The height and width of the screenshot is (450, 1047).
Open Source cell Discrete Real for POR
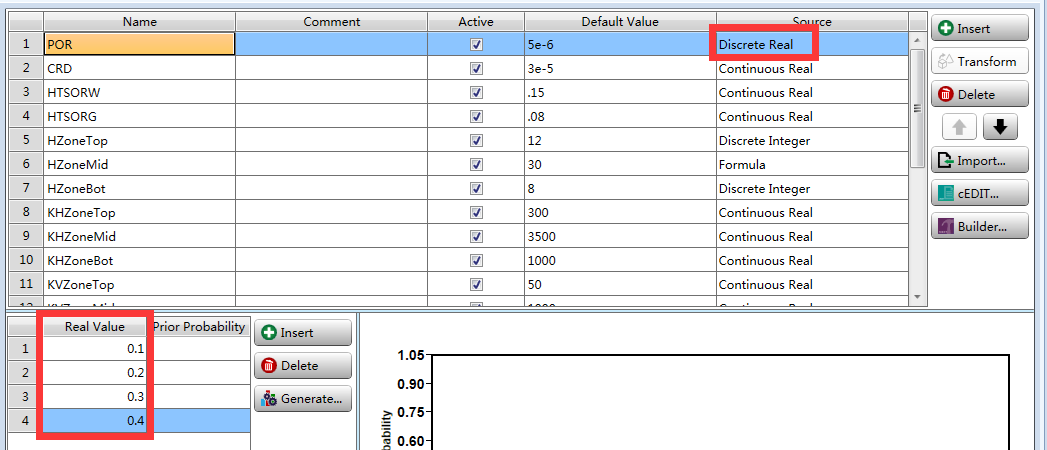coord(764,45)
